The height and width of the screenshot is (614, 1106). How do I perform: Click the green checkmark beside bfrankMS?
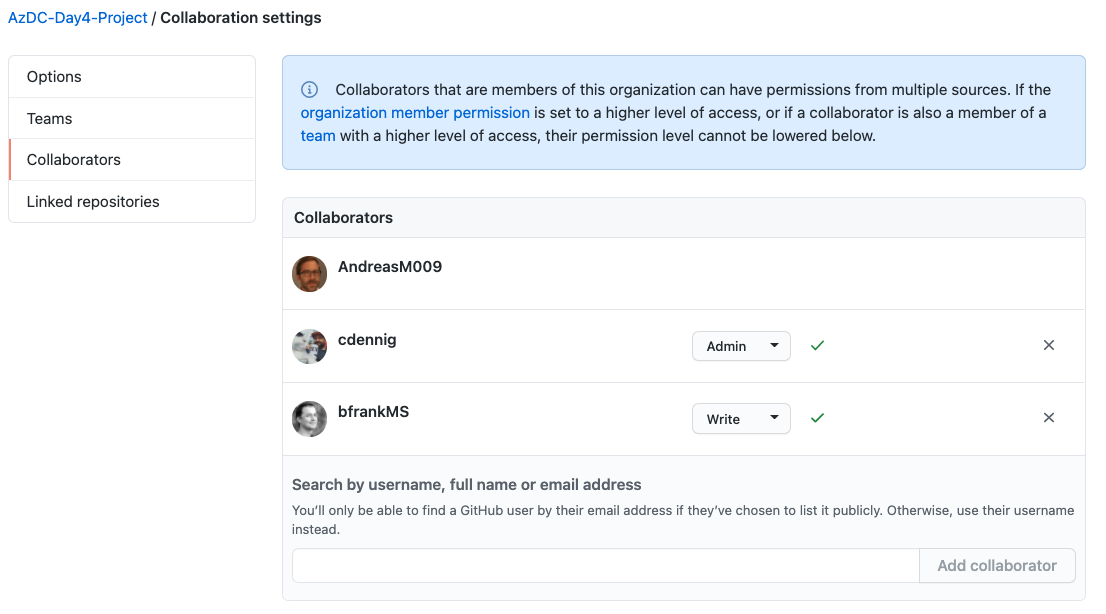coord(817,418)
